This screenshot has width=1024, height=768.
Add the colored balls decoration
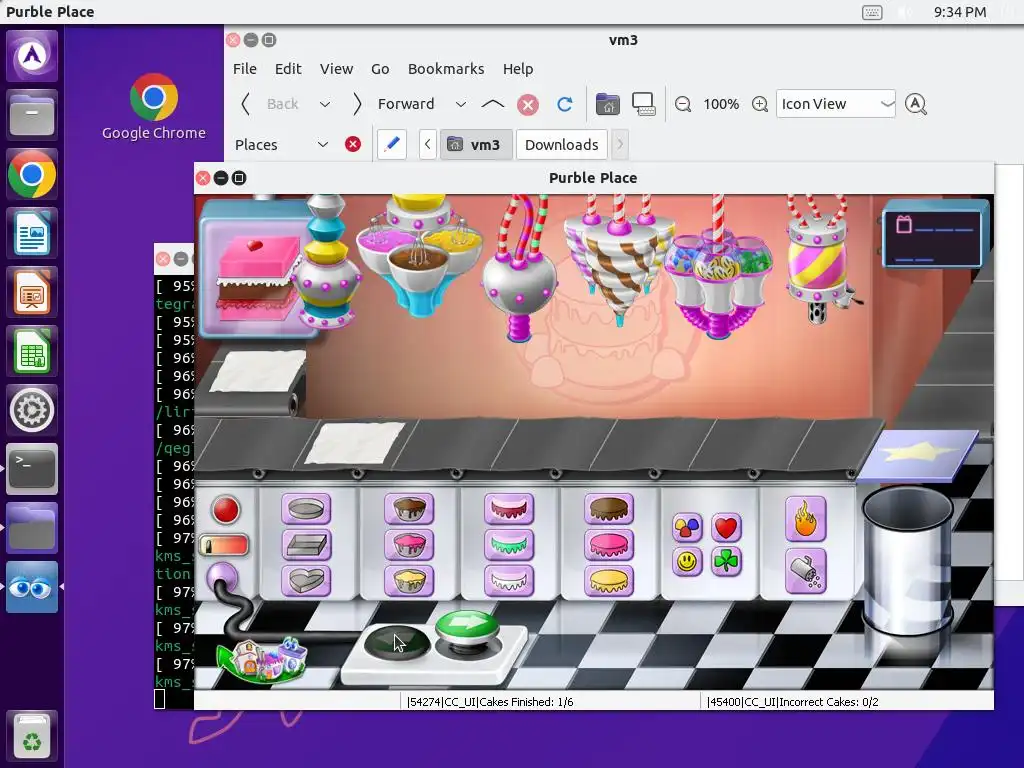[687, 527]
